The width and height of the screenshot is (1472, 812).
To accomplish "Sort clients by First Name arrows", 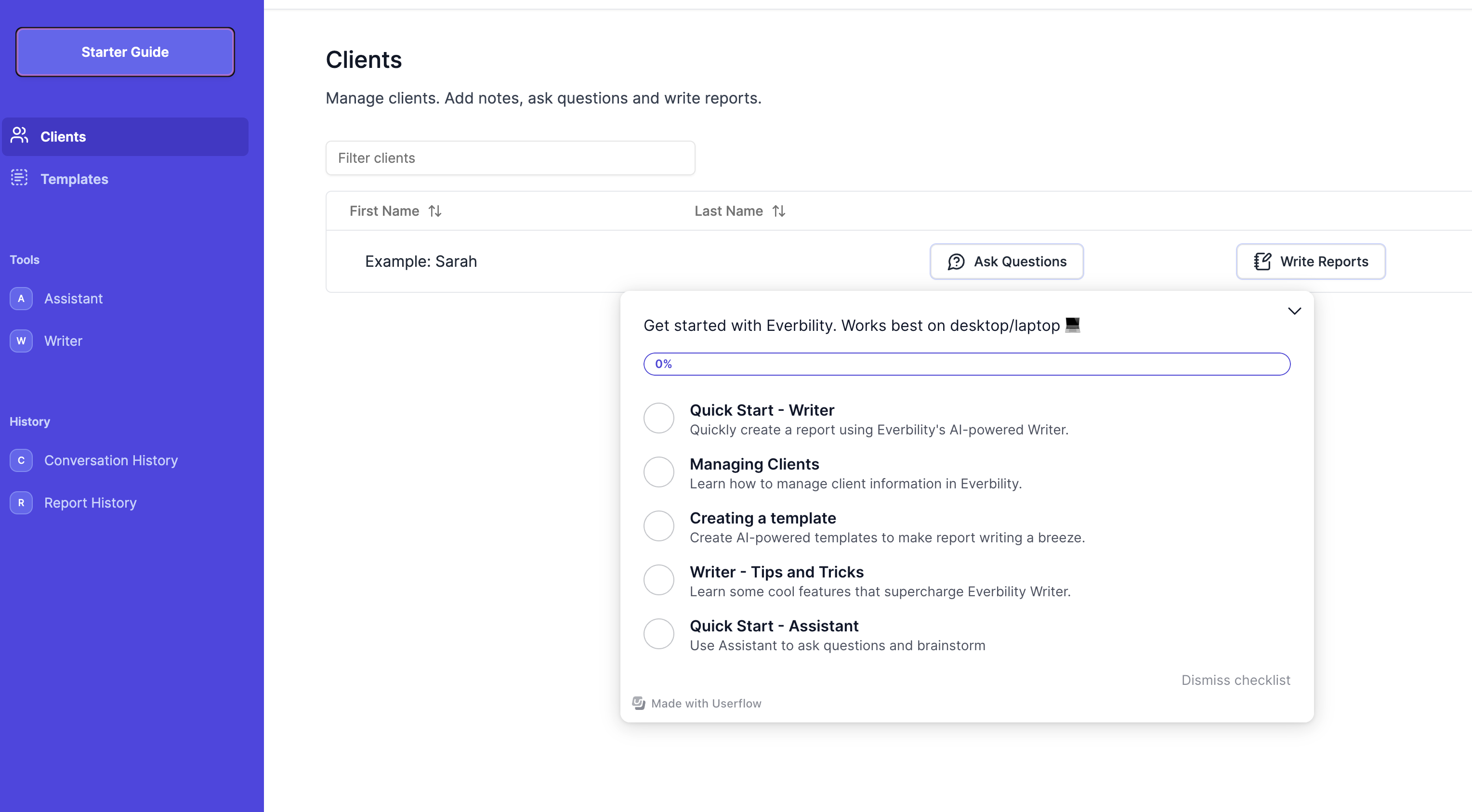I will pyautogui.click(x=435, y=211).
